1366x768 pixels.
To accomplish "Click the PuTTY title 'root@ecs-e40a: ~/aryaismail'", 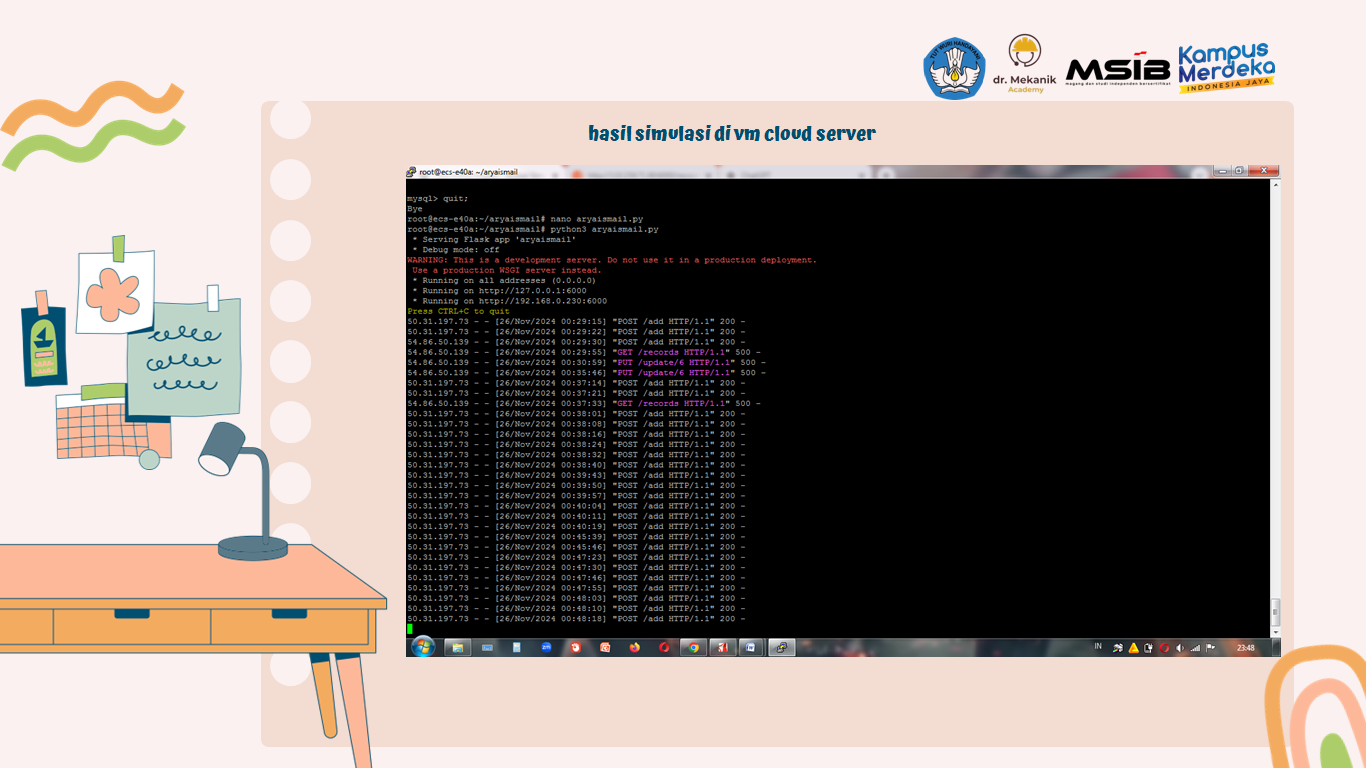I will [468, 172].
